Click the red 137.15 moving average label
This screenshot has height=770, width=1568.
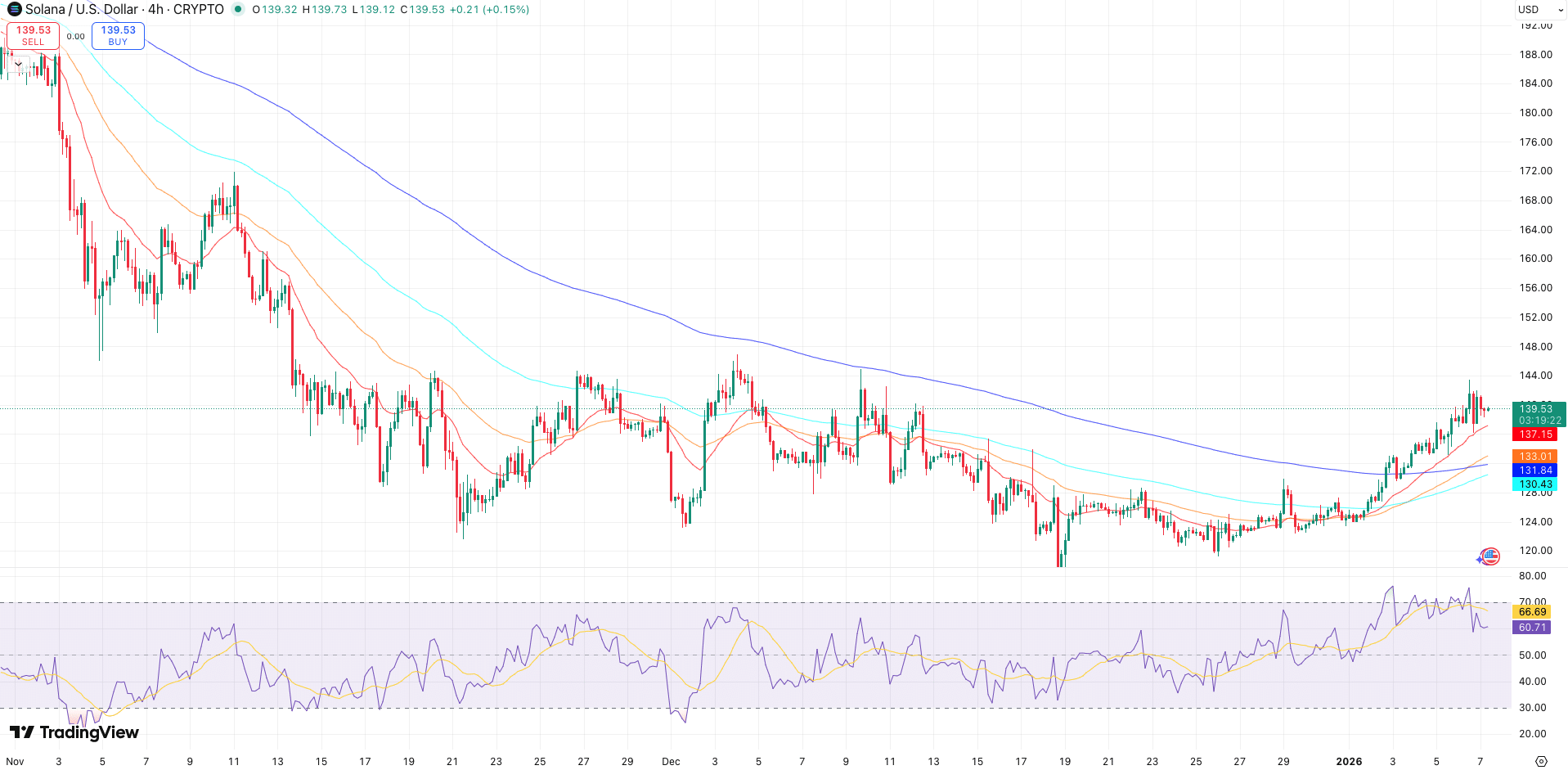click(x=1534, y=435)
